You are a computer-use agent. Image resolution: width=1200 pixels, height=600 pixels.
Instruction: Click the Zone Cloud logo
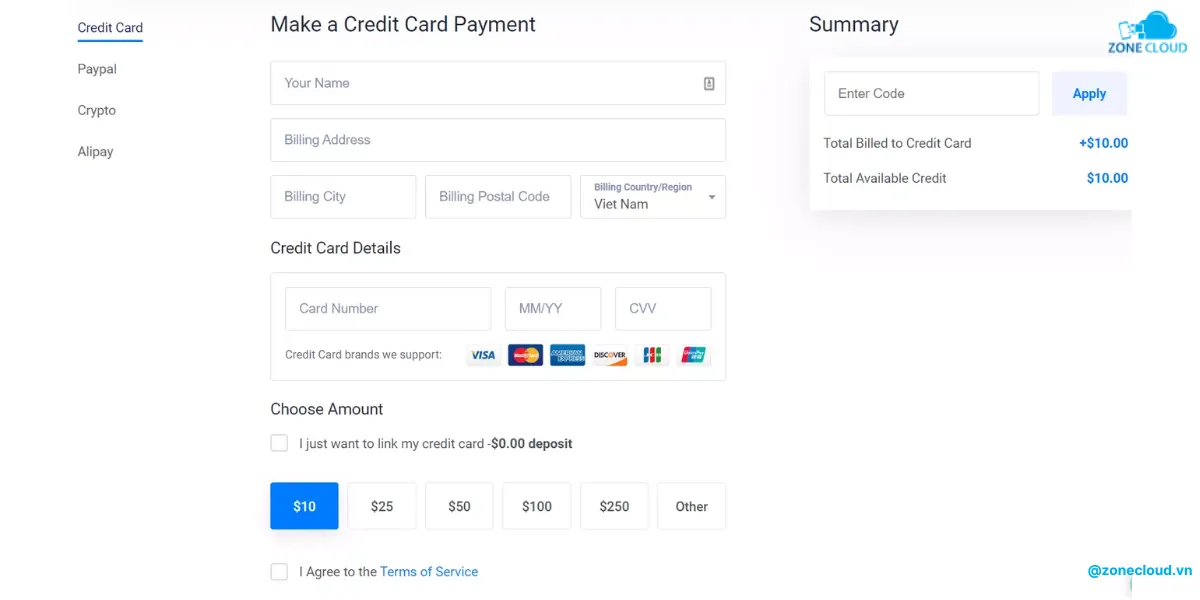click(1148, 32)
